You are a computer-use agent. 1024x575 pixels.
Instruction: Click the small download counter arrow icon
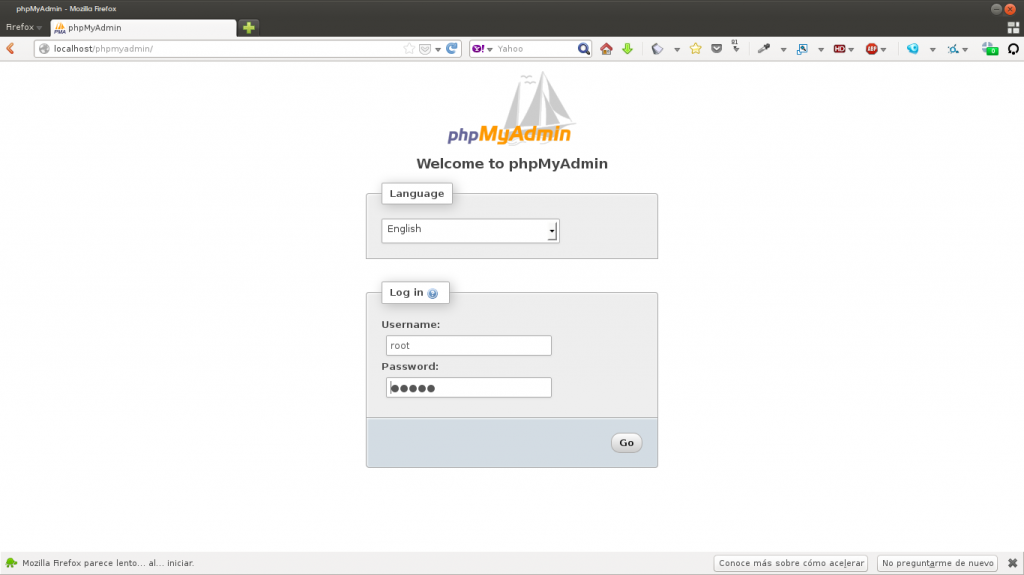[735, 46]
